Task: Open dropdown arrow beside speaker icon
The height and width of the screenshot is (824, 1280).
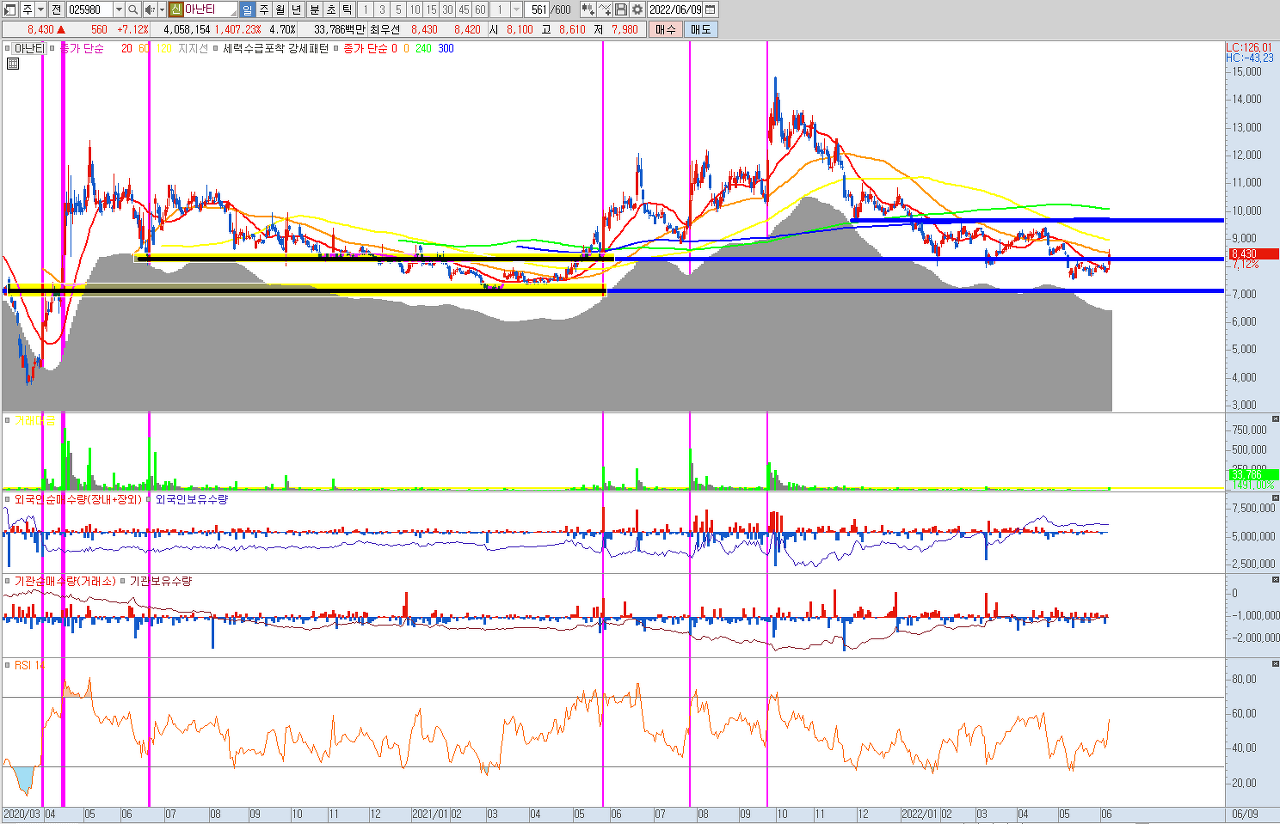Action: tap(162, 9)
